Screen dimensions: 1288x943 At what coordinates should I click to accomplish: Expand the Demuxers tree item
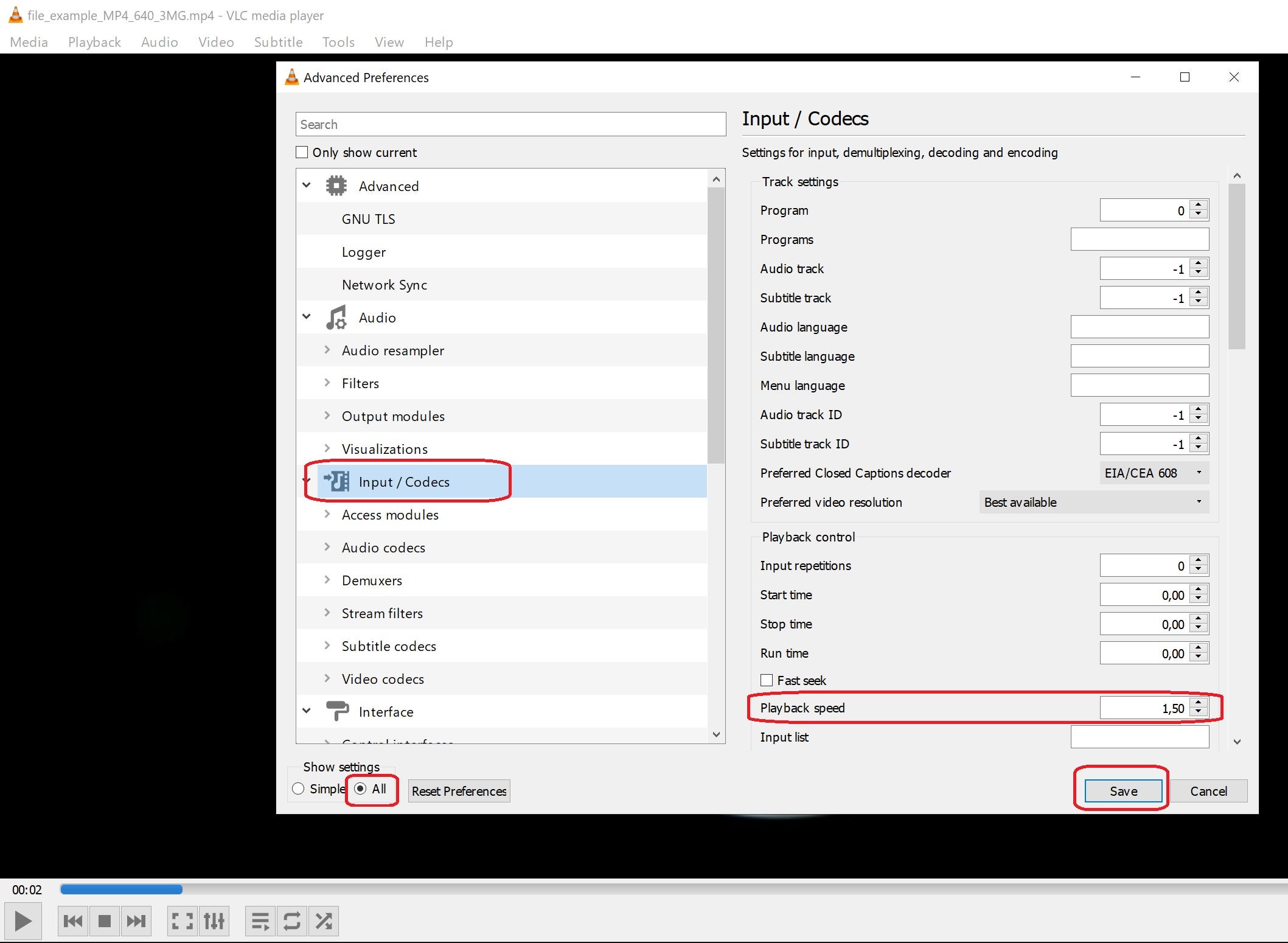328,580
